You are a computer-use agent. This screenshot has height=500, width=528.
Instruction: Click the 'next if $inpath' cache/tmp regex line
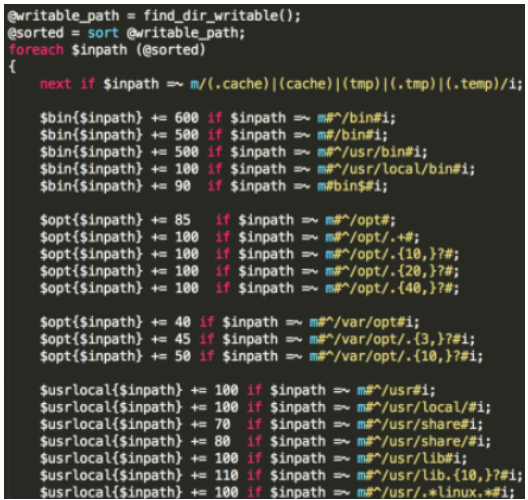(281, 84)
